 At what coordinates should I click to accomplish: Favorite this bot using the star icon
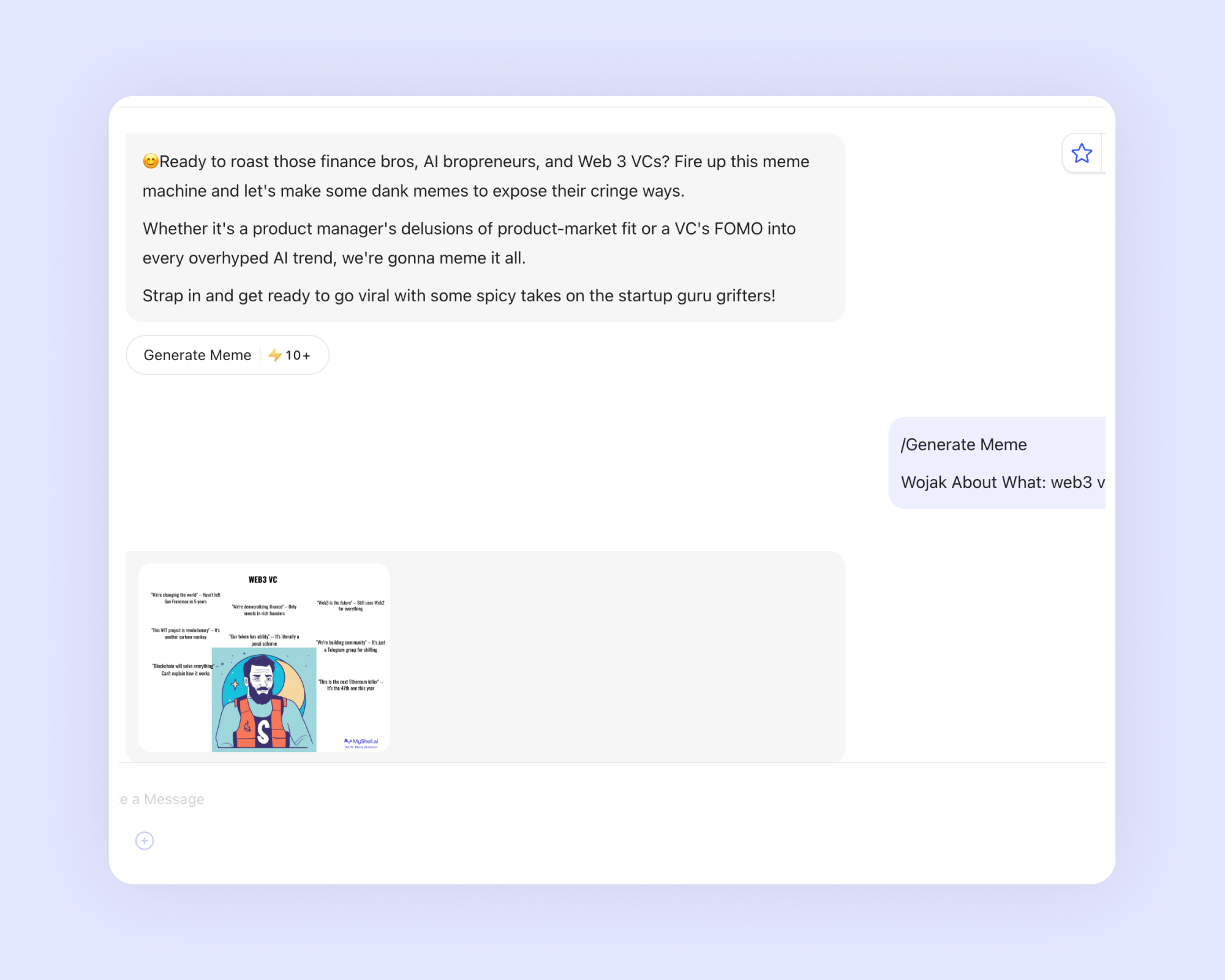coord(1082,154)
